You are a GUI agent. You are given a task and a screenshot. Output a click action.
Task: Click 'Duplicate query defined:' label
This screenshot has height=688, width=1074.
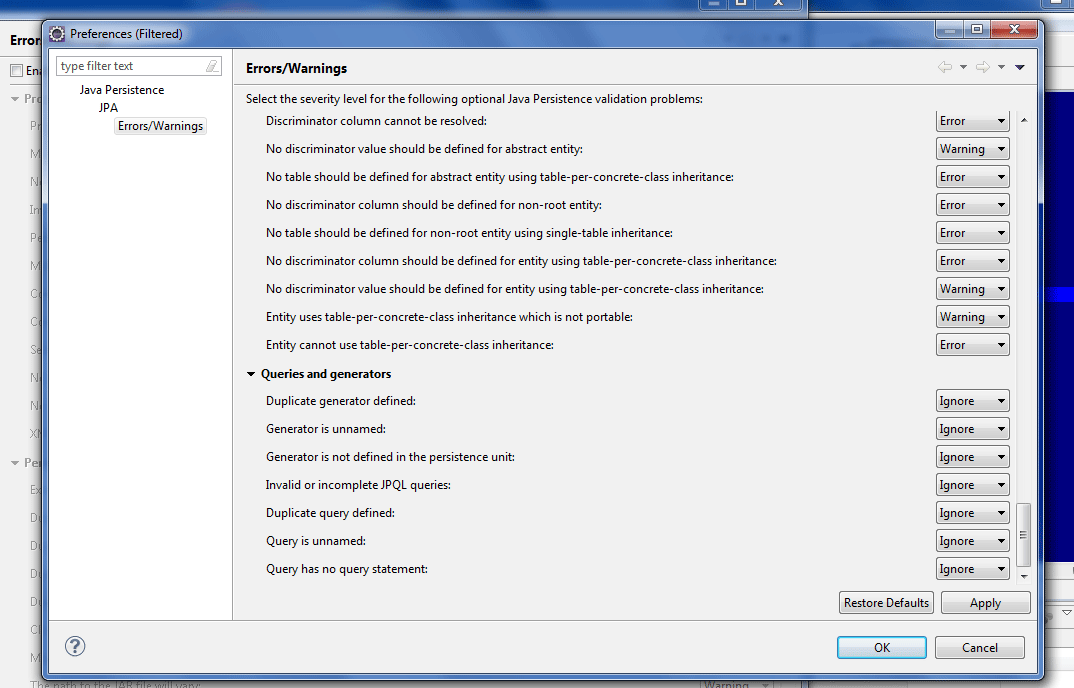[x=330, y=513]
